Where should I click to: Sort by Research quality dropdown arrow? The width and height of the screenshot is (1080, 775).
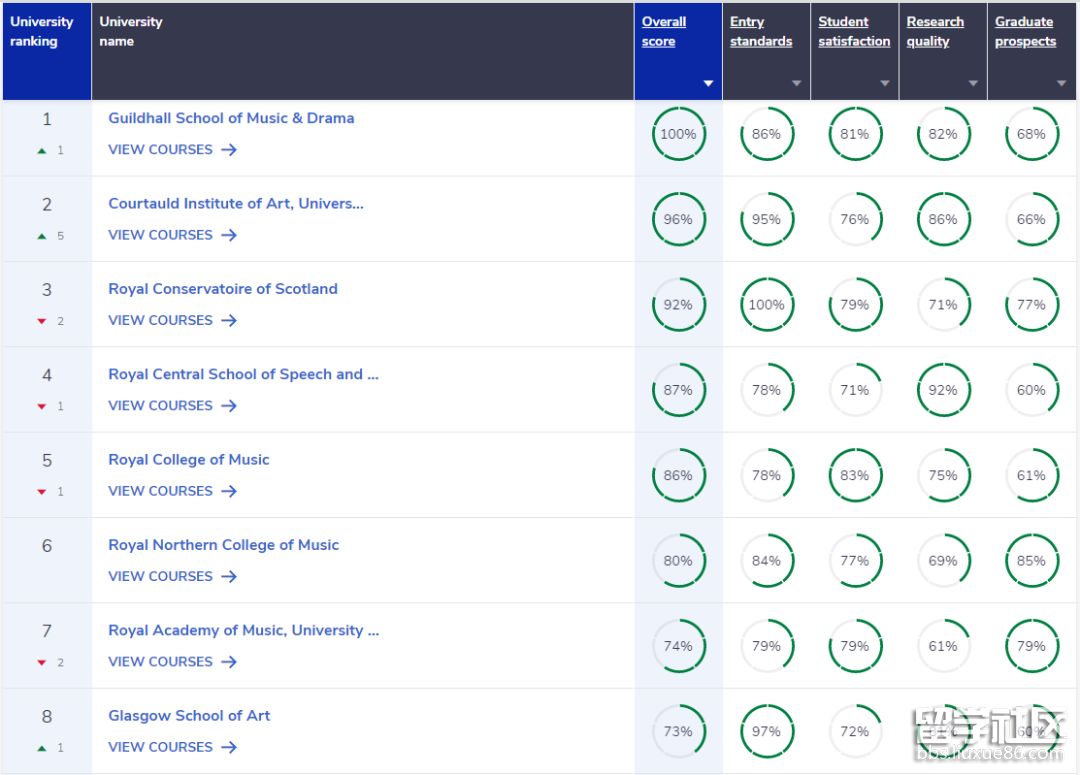click(x=973, y=83)
